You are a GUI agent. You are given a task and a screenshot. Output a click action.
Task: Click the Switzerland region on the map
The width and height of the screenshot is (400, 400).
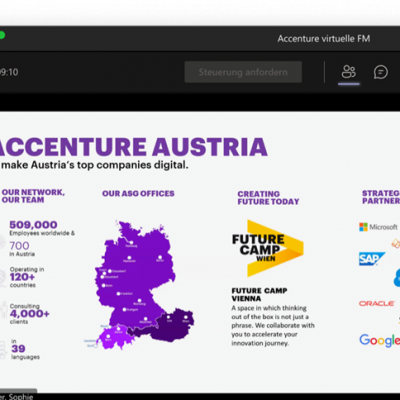[112, 337]
